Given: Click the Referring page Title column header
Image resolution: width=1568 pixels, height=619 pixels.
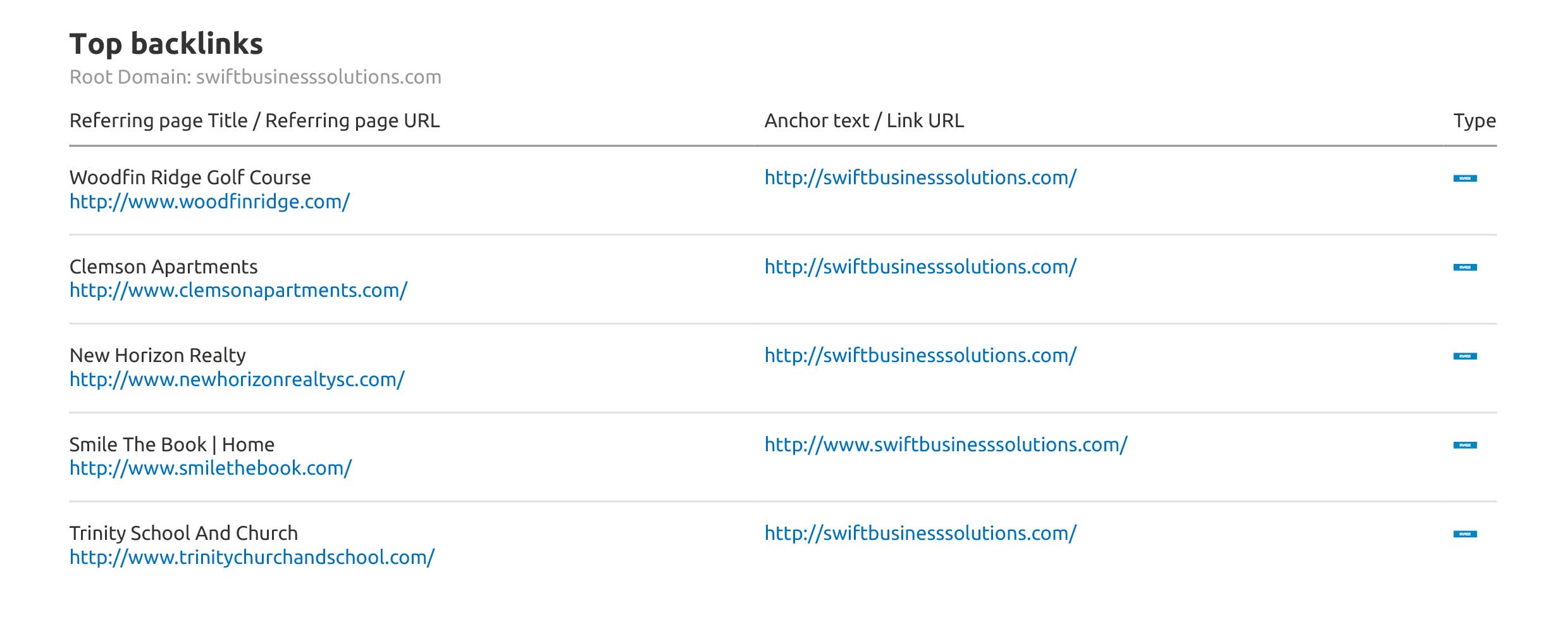Looking at the screenshot, I should (254, 121).
